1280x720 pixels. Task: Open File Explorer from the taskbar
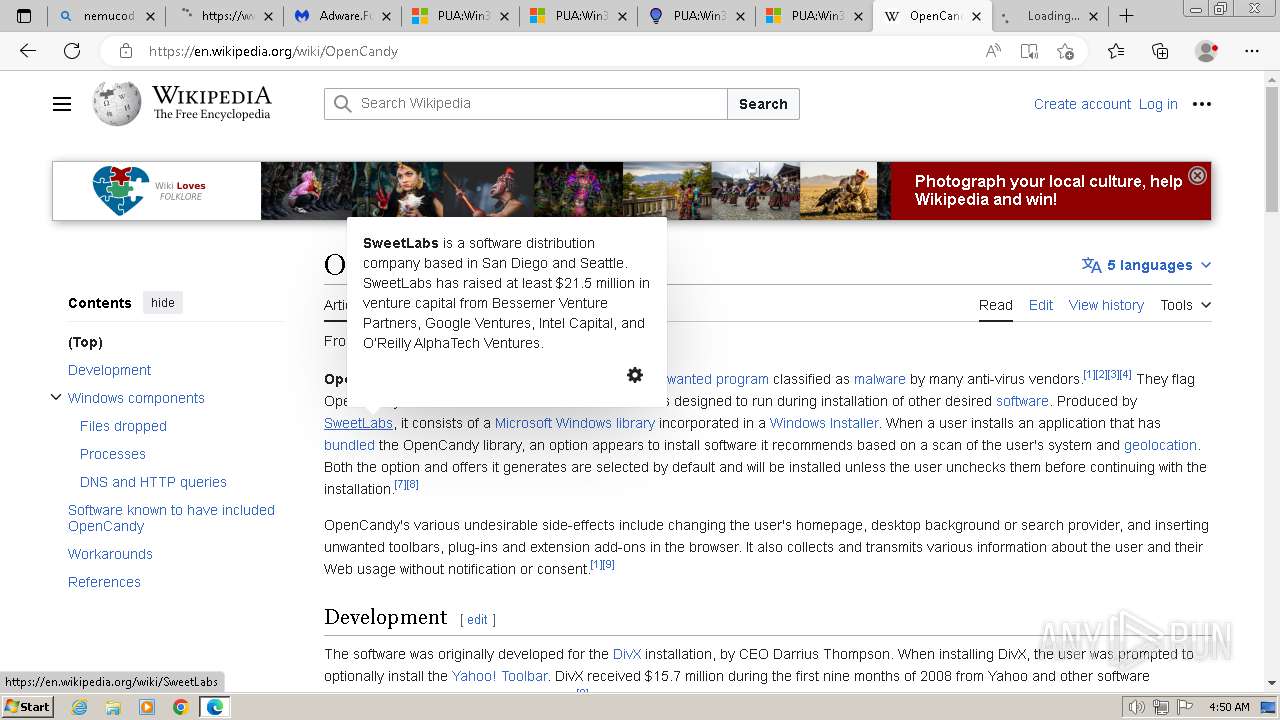click(x=113, y=707)
